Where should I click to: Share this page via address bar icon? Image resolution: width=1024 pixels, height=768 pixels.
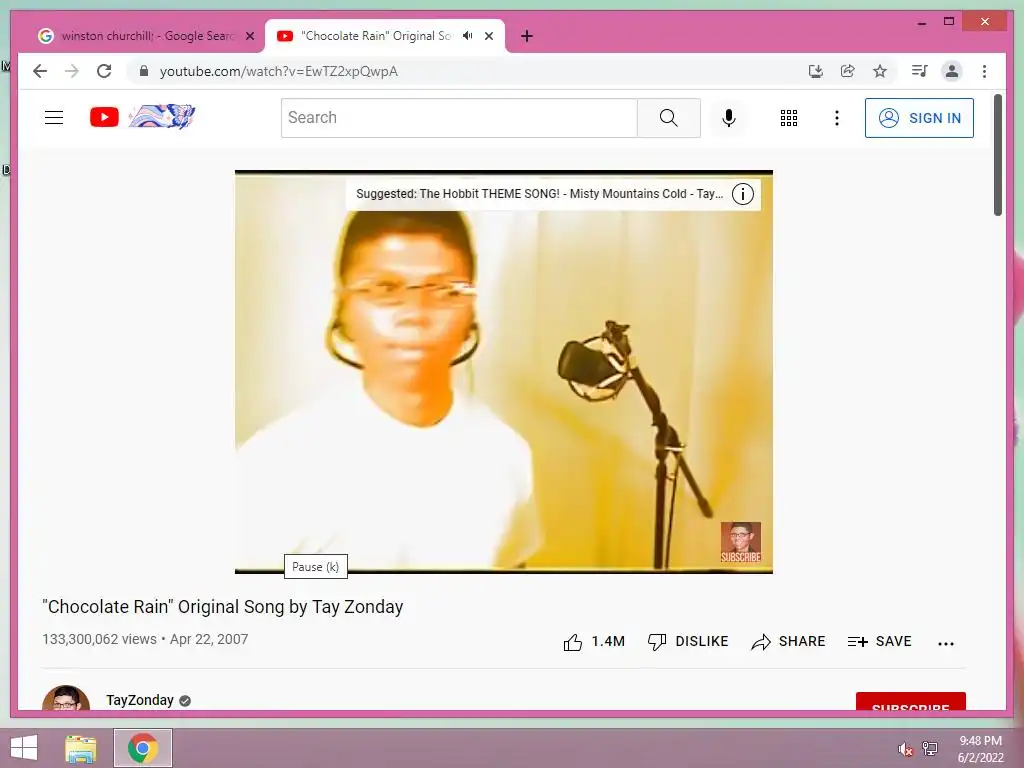(x=848, y=71)
